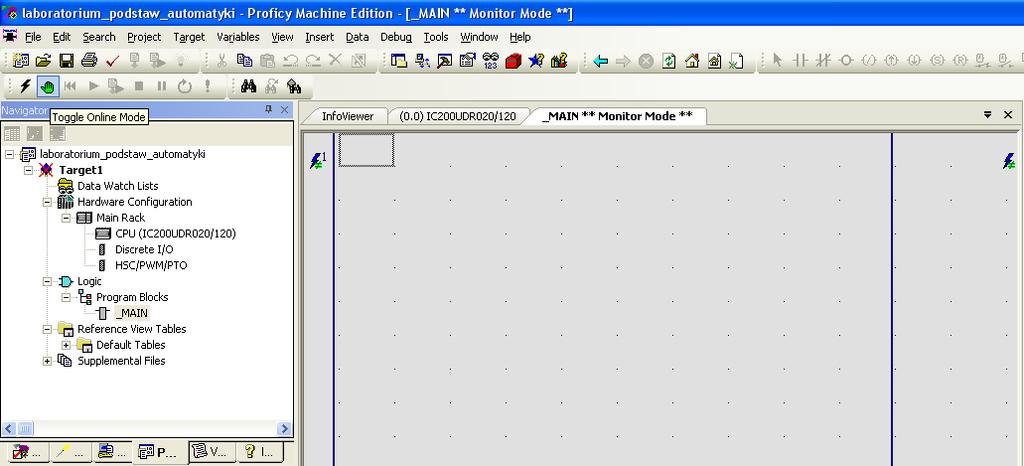Click the Paste clipboard icon
This screenshot has width=1024, height=466.
coord(267,61)
